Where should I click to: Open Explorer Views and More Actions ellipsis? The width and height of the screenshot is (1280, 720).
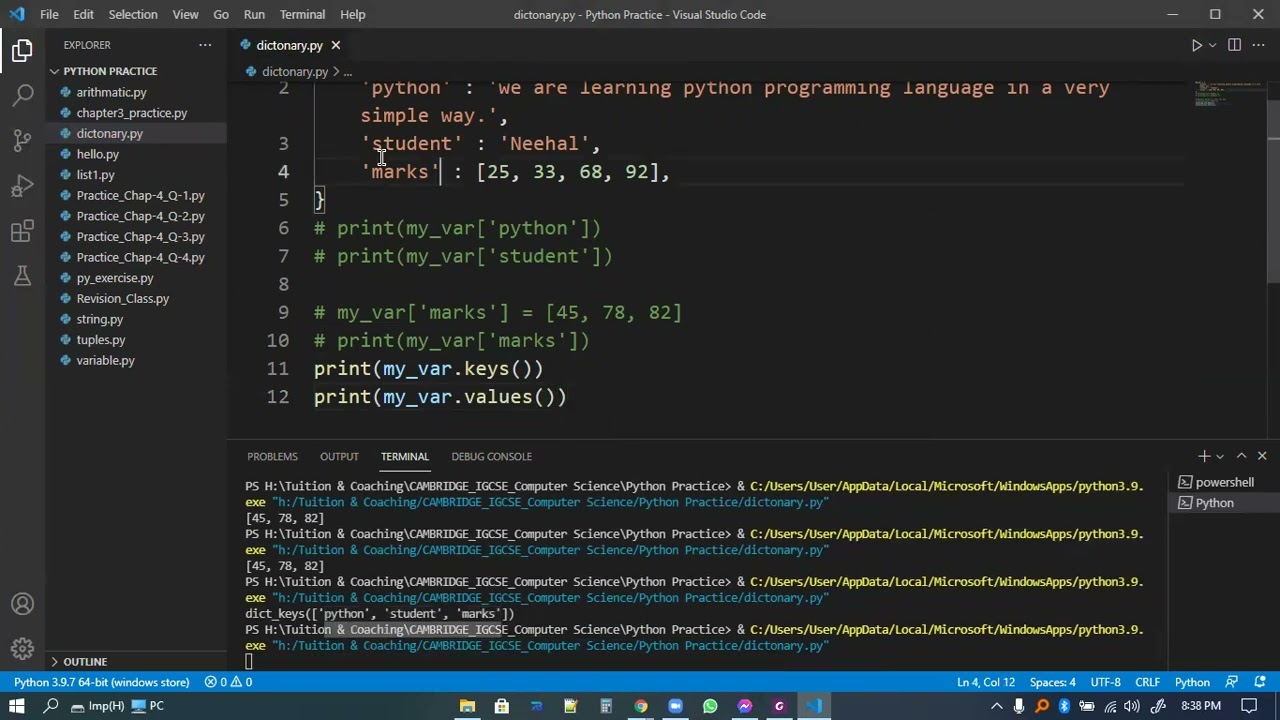(x=205, y=45)
